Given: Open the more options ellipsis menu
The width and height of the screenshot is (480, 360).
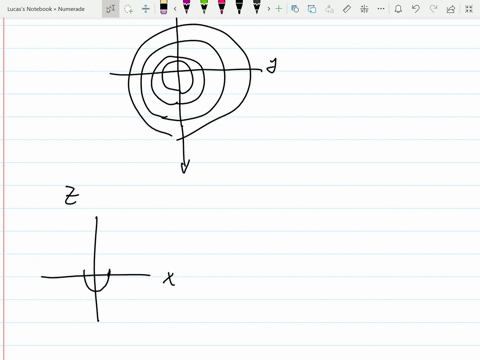Looking at the screenshot, I should click(381, 9).
